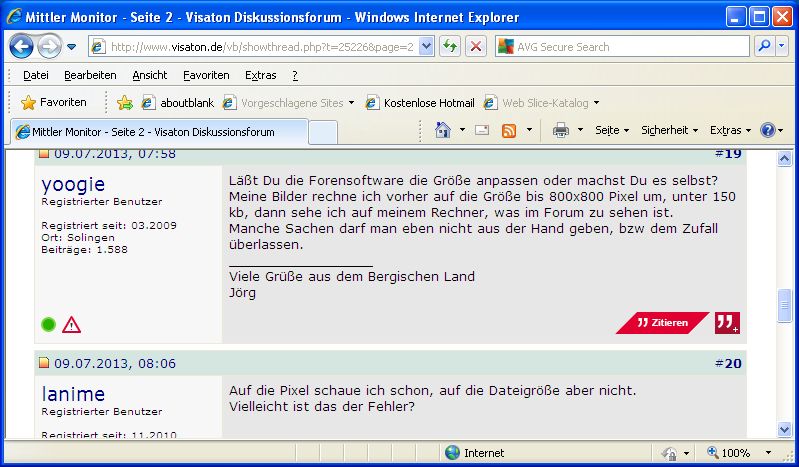Expand the zoom level dropdown arrow

[768, 453]
